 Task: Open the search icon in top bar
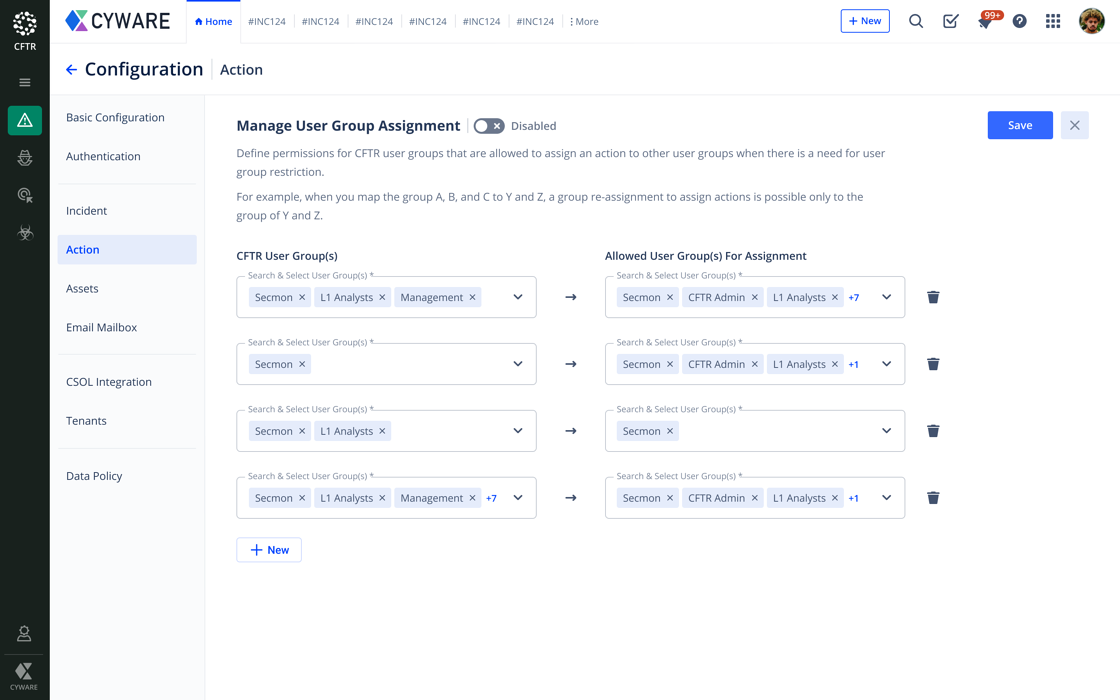[x=915, y=21]
